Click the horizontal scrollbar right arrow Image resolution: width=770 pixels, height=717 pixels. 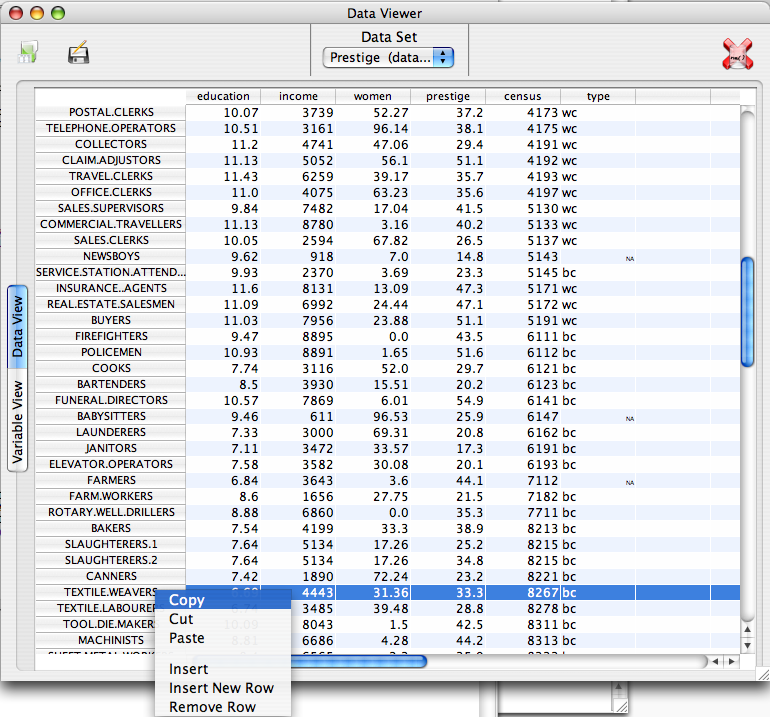[x=731, y=662]
